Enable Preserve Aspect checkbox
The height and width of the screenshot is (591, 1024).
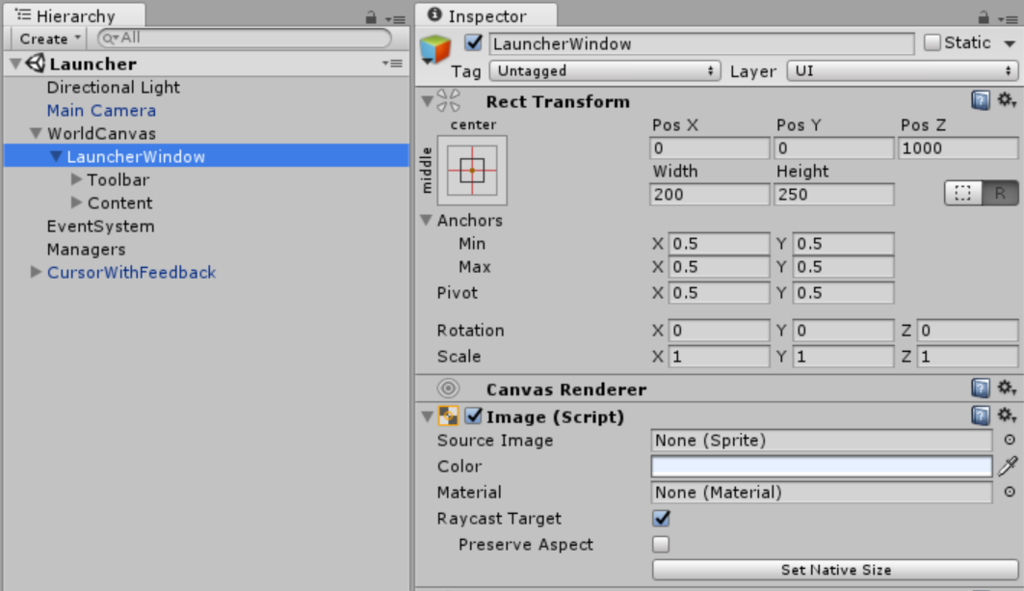(x=661, y=544)
